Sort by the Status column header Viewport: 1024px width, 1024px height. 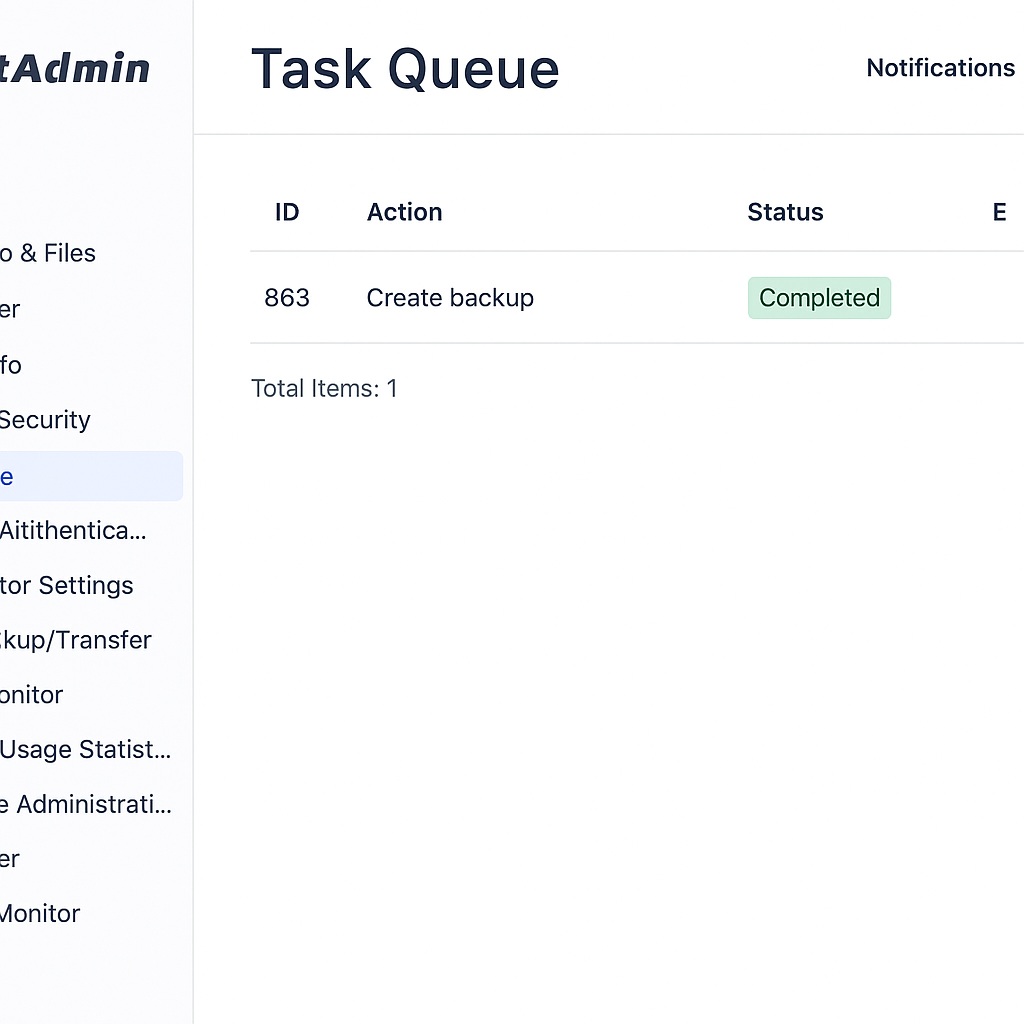[x=785, y=212]
